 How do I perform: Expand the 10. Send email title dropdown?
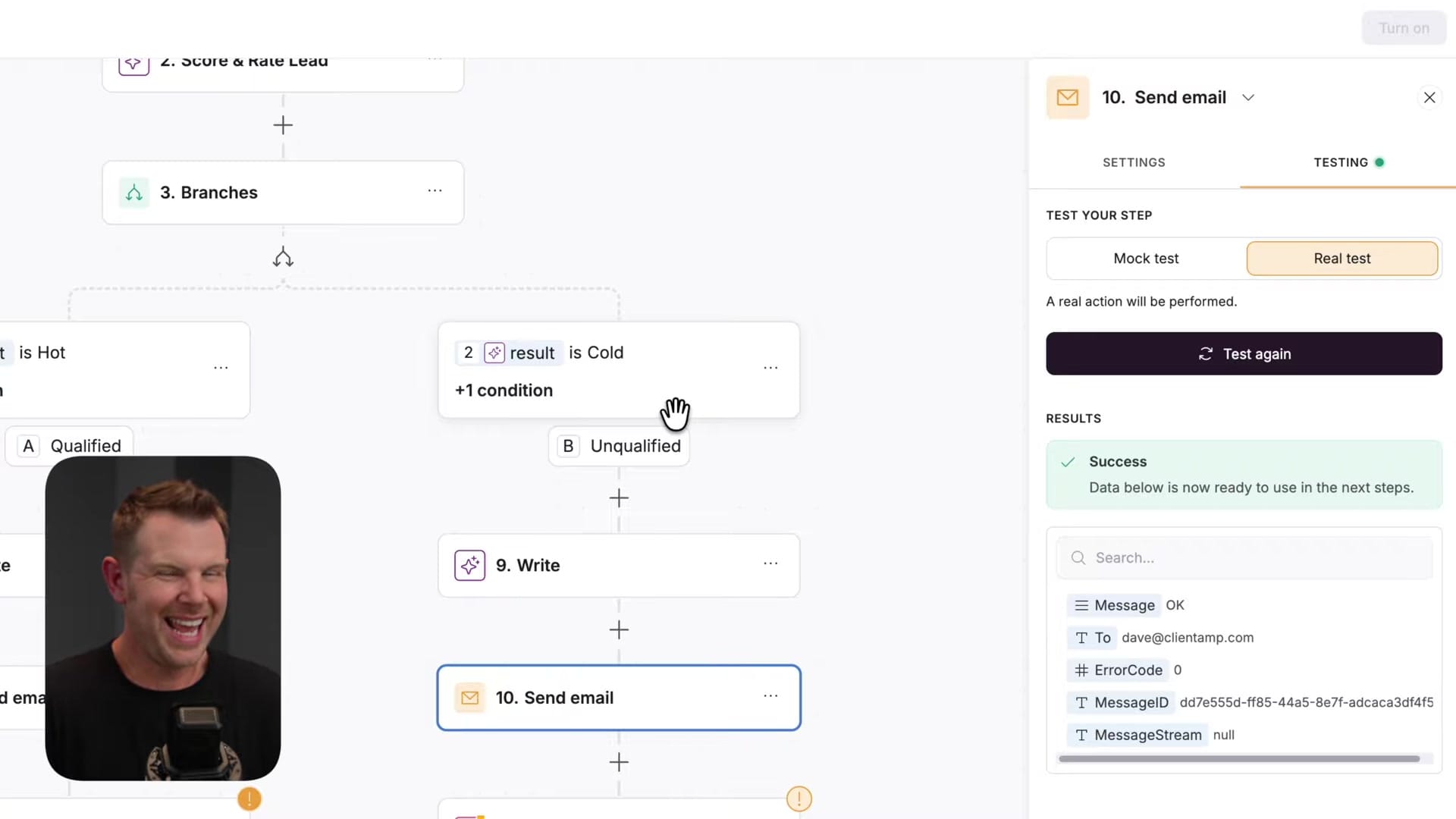(x=1248, y=98)
